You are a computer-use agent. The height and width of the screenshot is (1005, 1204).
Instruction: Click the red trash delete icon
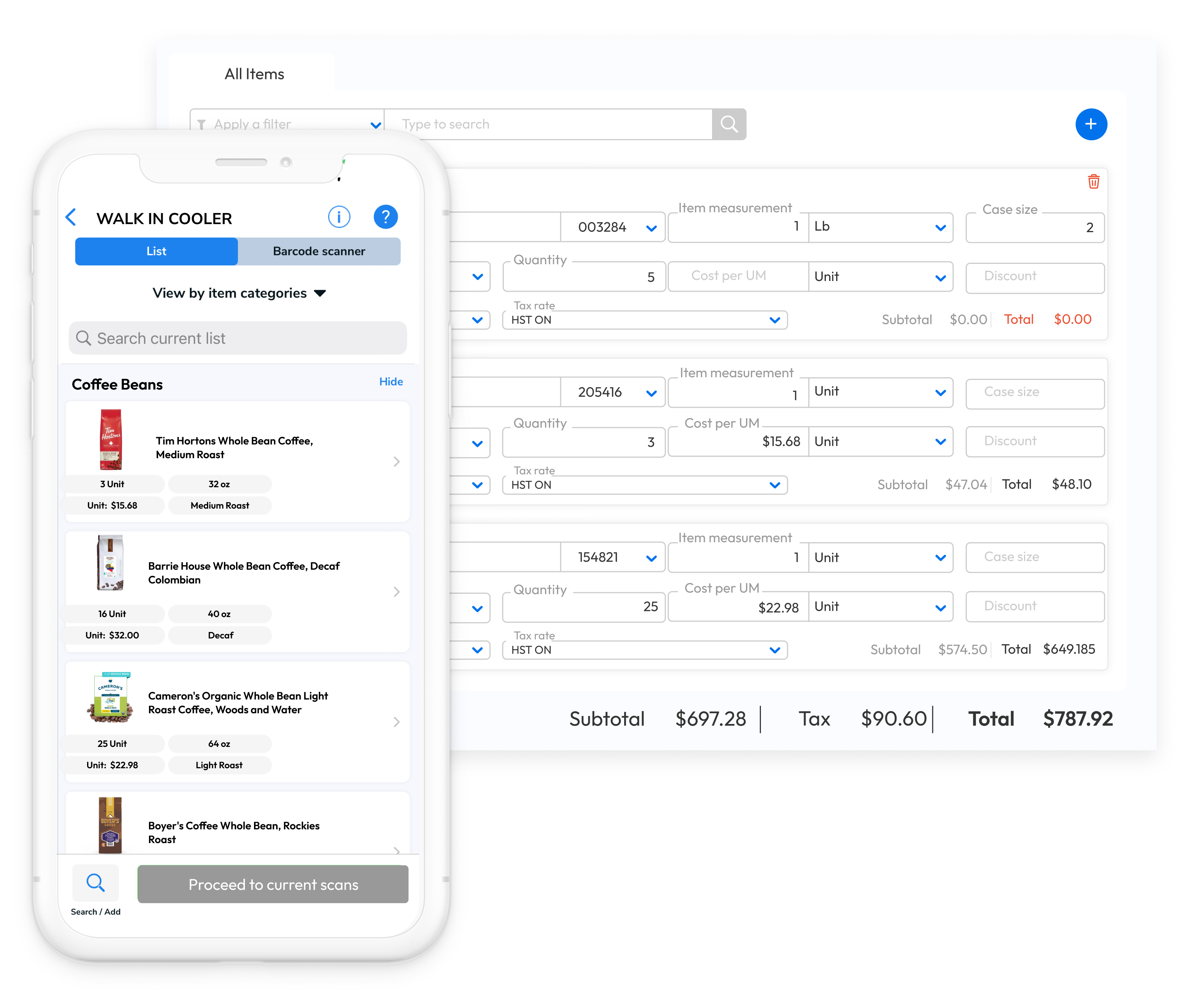coord(1093,182)
